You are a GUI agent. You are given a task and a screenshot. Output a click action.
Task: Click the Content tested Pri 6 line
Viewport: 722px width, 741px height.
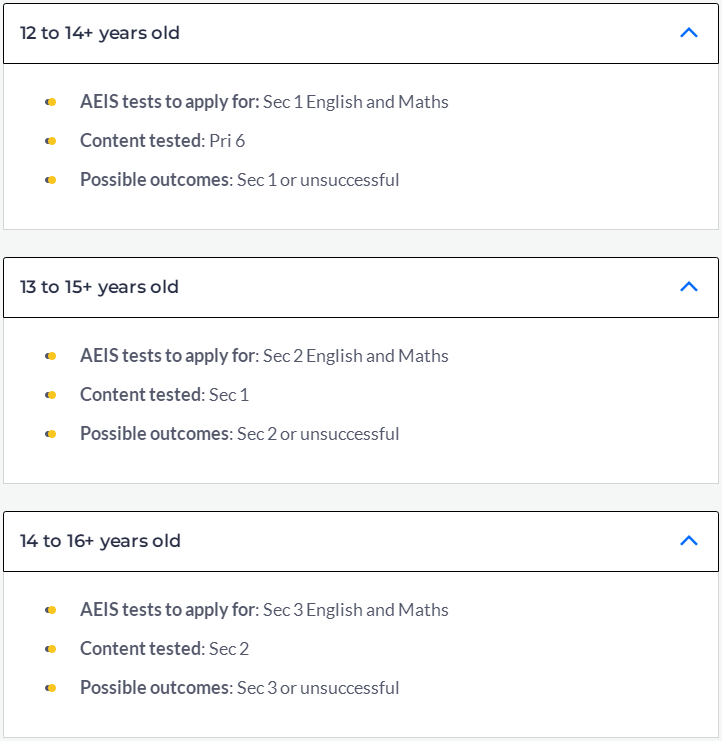(x=163, y=141)
